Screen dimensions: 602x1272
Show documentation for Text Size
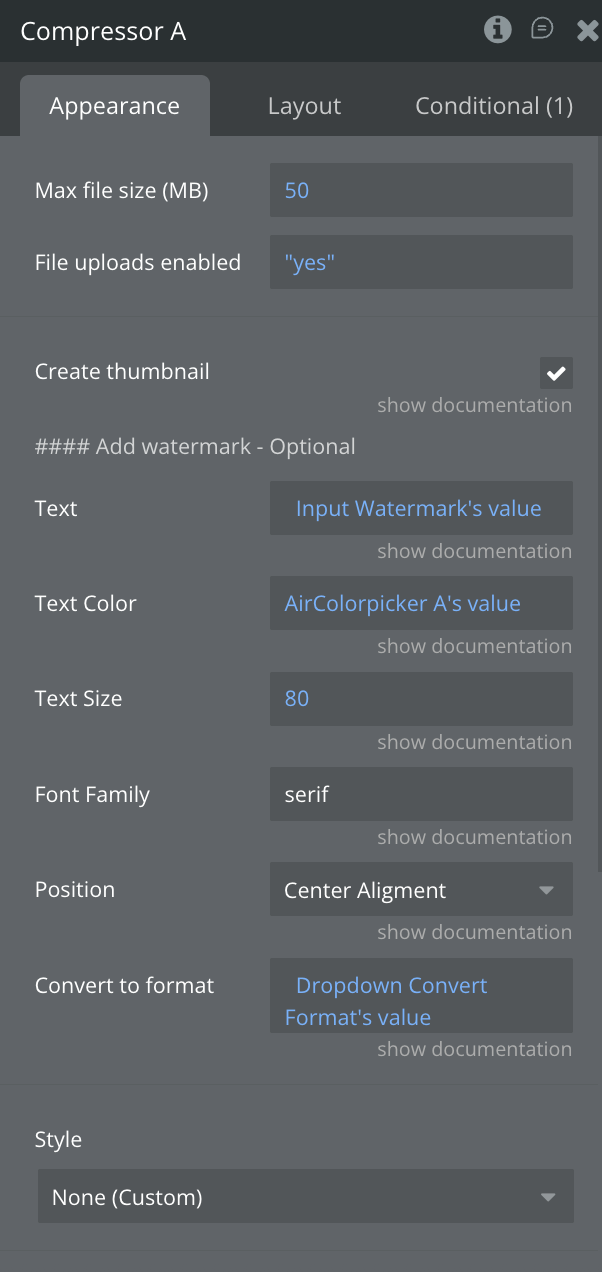[474, 742]
